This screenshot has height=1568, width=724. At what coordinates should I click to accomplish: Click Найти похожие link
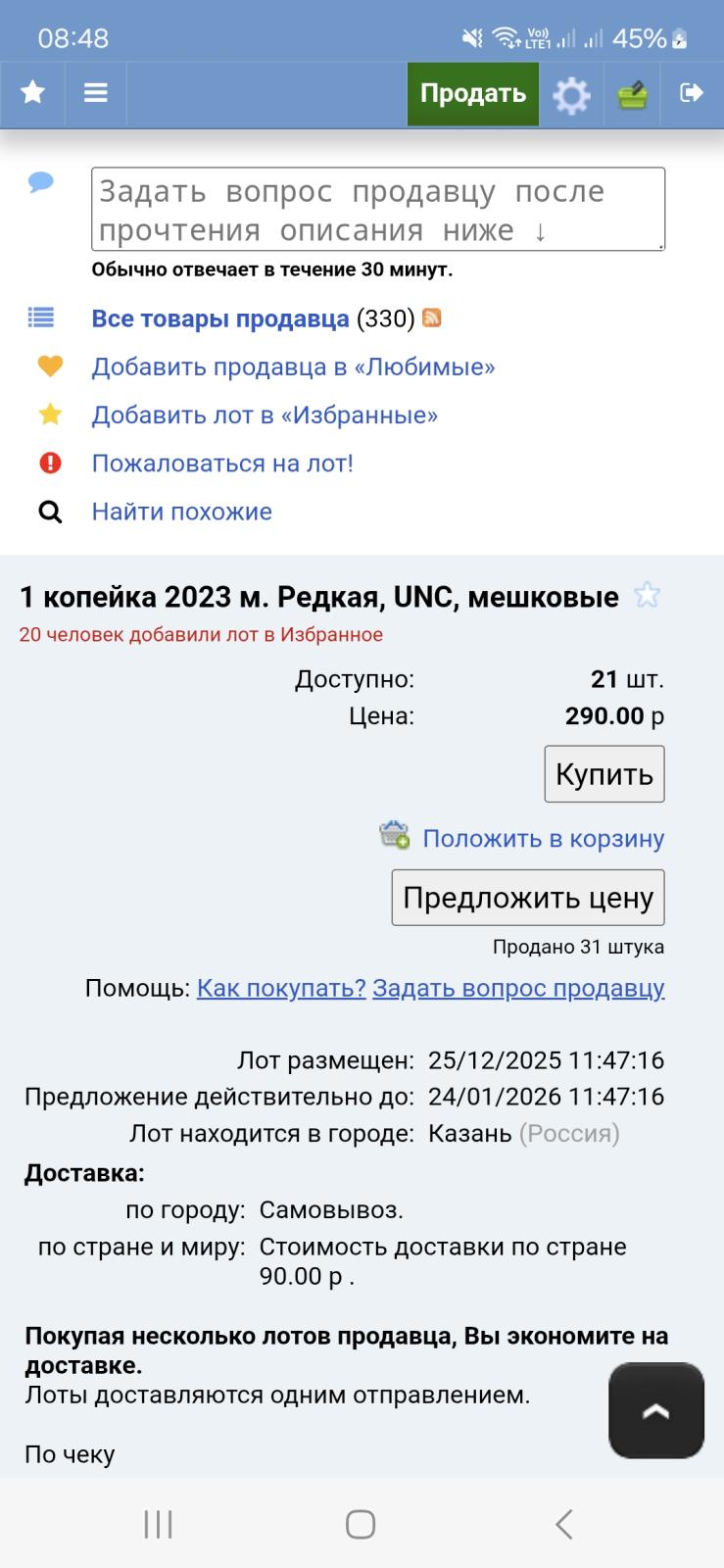[x=181, y=511]
